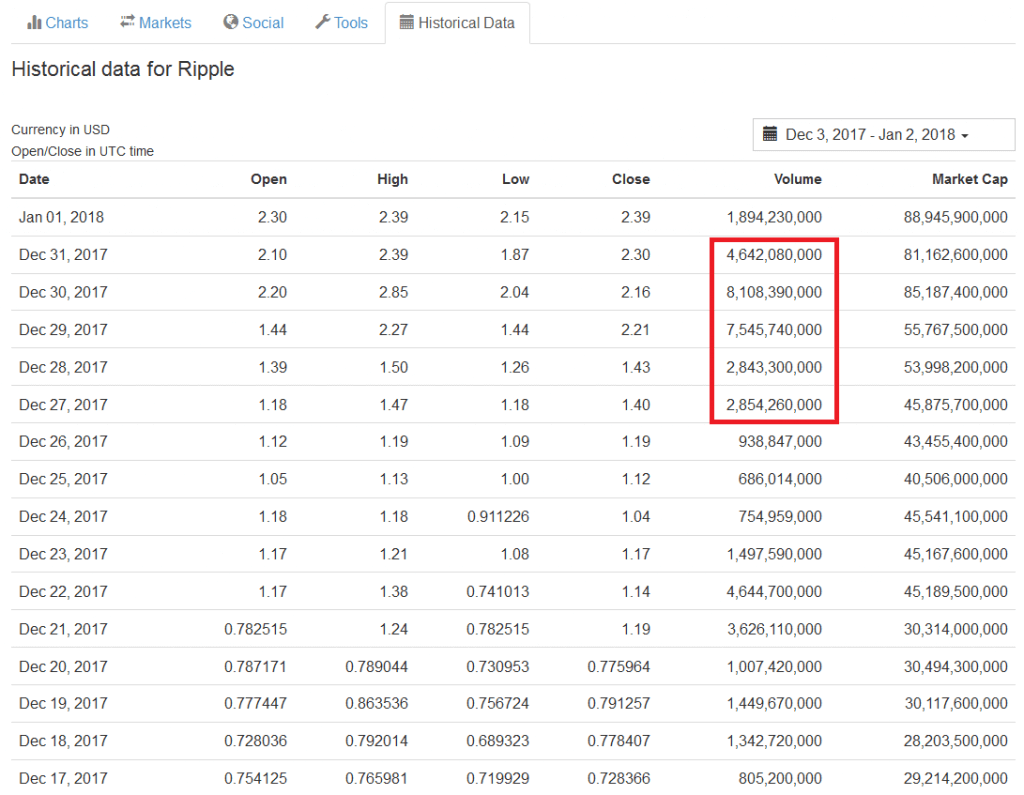The width and height of the screenshot is (1024, 795).
Task: Select the Historical Data tab
Action: tap(457, 23)
